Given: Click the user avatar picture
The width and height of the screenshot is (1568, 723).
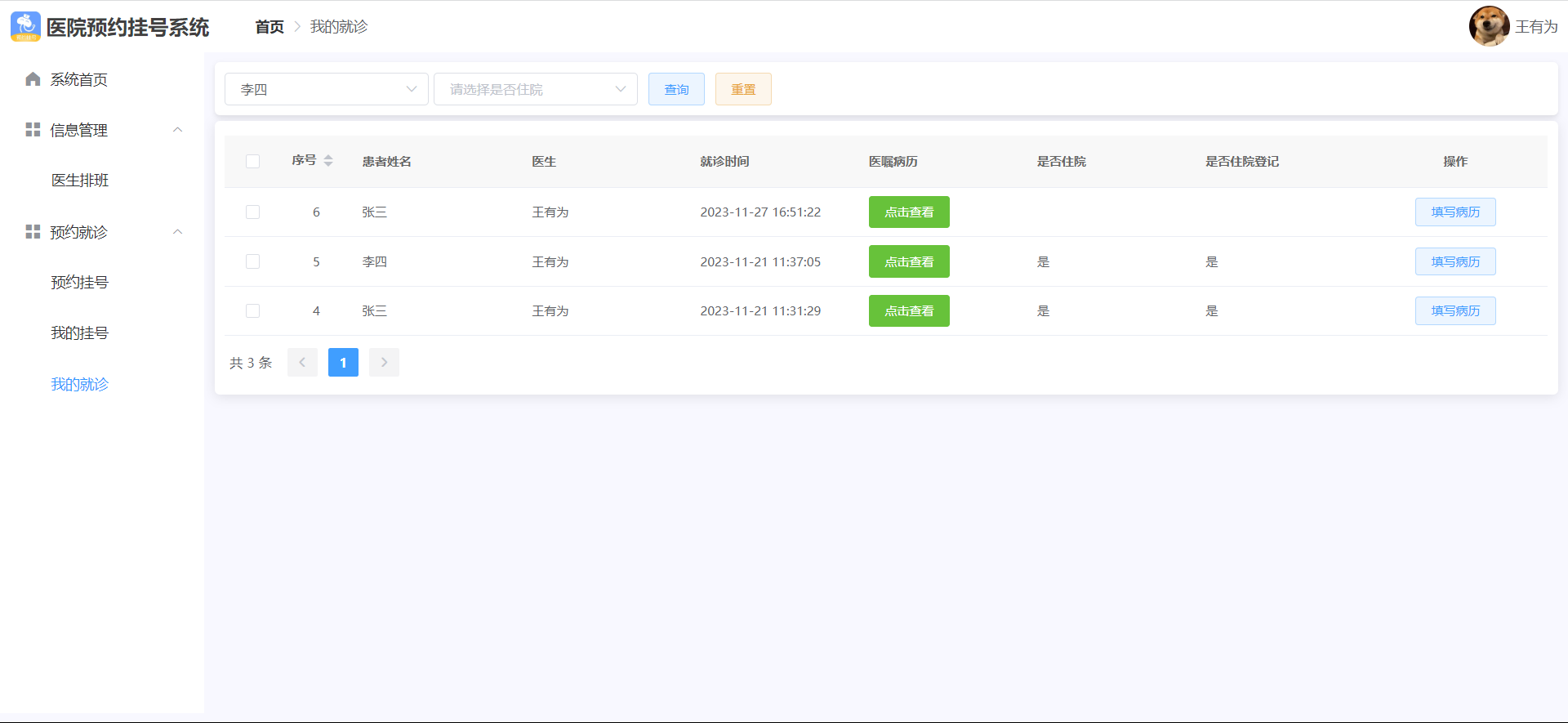Looking at the screenshot, I should [1489, 26].
